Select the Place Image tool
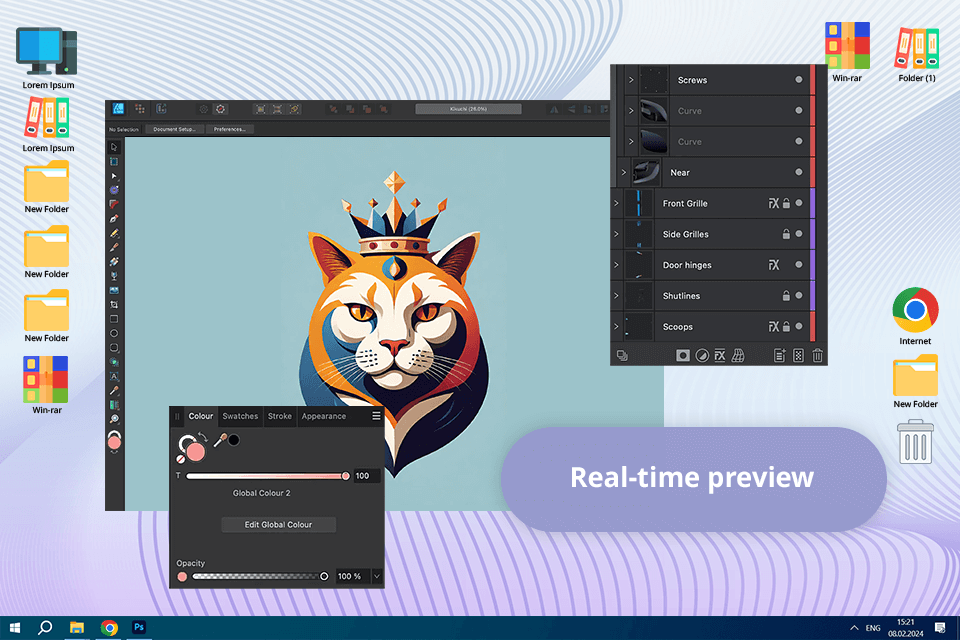This screenshot has height=640, width=960. tap(114, 290)
